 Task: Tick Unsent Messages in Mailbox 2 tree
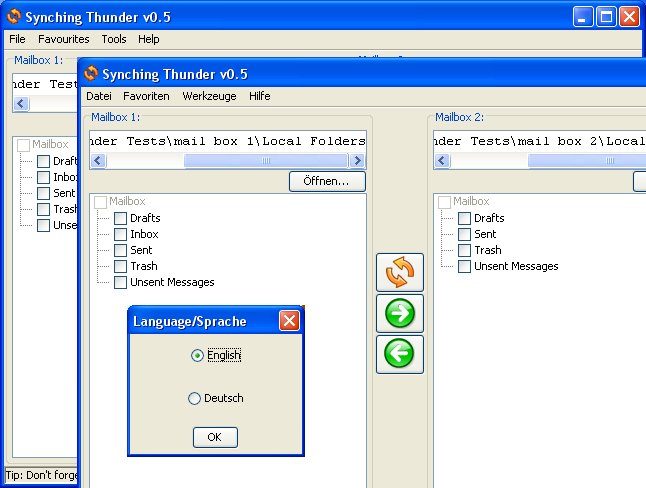click(465, 266)
